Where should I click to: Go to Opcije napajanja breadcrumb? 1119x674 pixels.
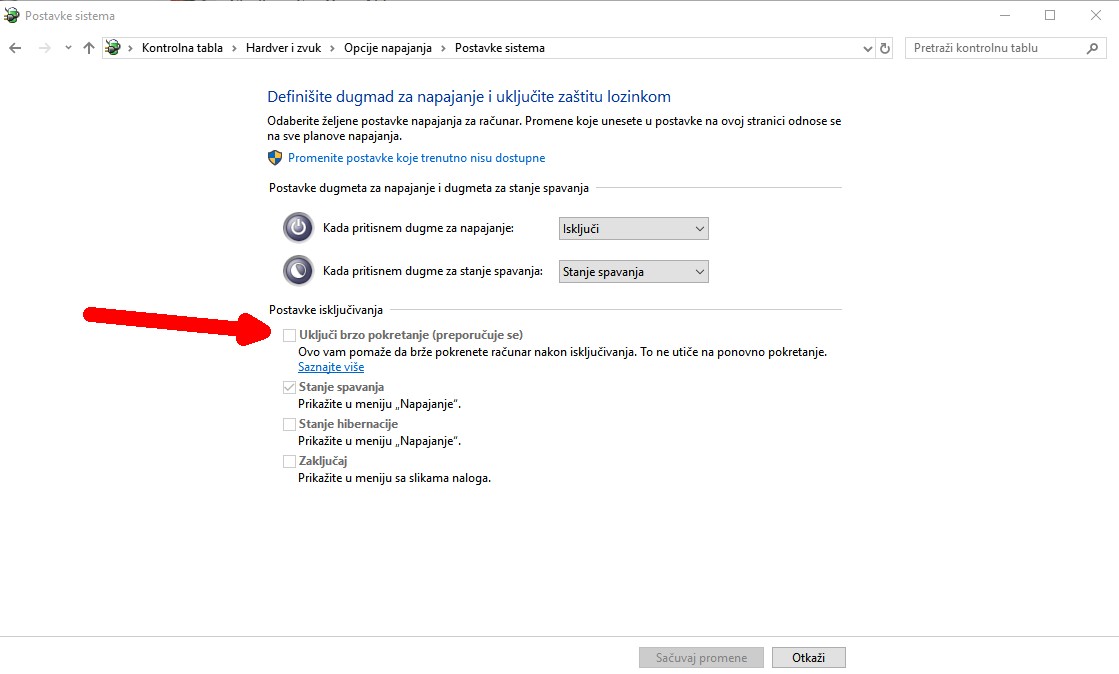pyautogui.click(x=393, y=48)
